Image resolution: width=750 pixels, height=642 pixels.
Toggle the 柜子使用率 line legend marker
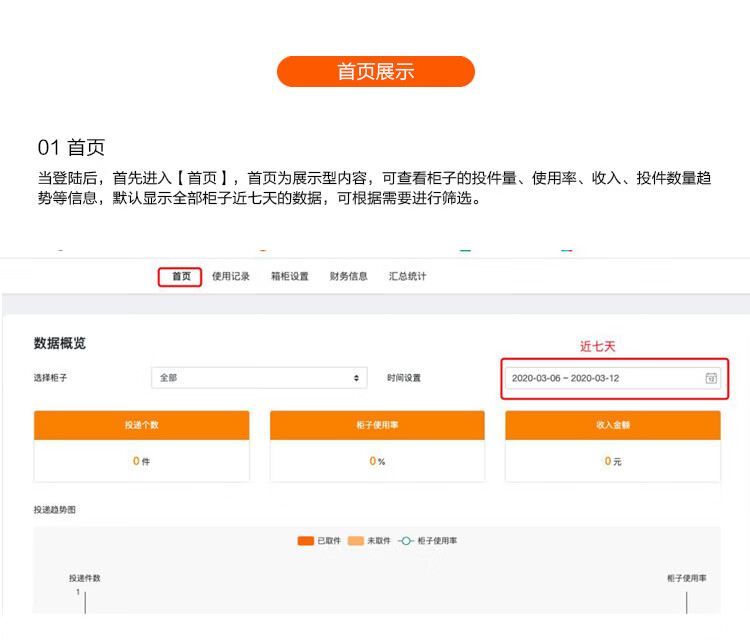(x=406, y=541)
